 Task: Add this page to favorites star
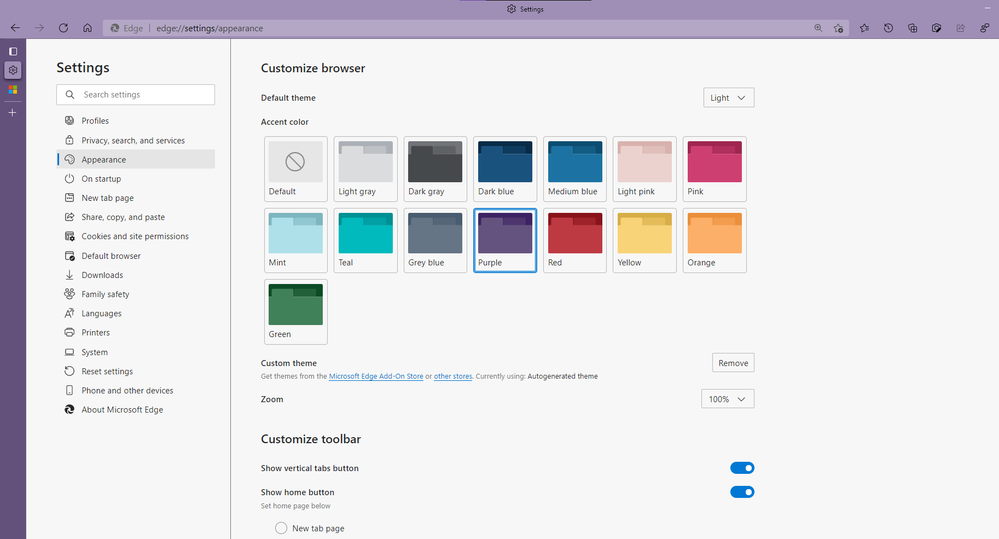tap(839, 28)
